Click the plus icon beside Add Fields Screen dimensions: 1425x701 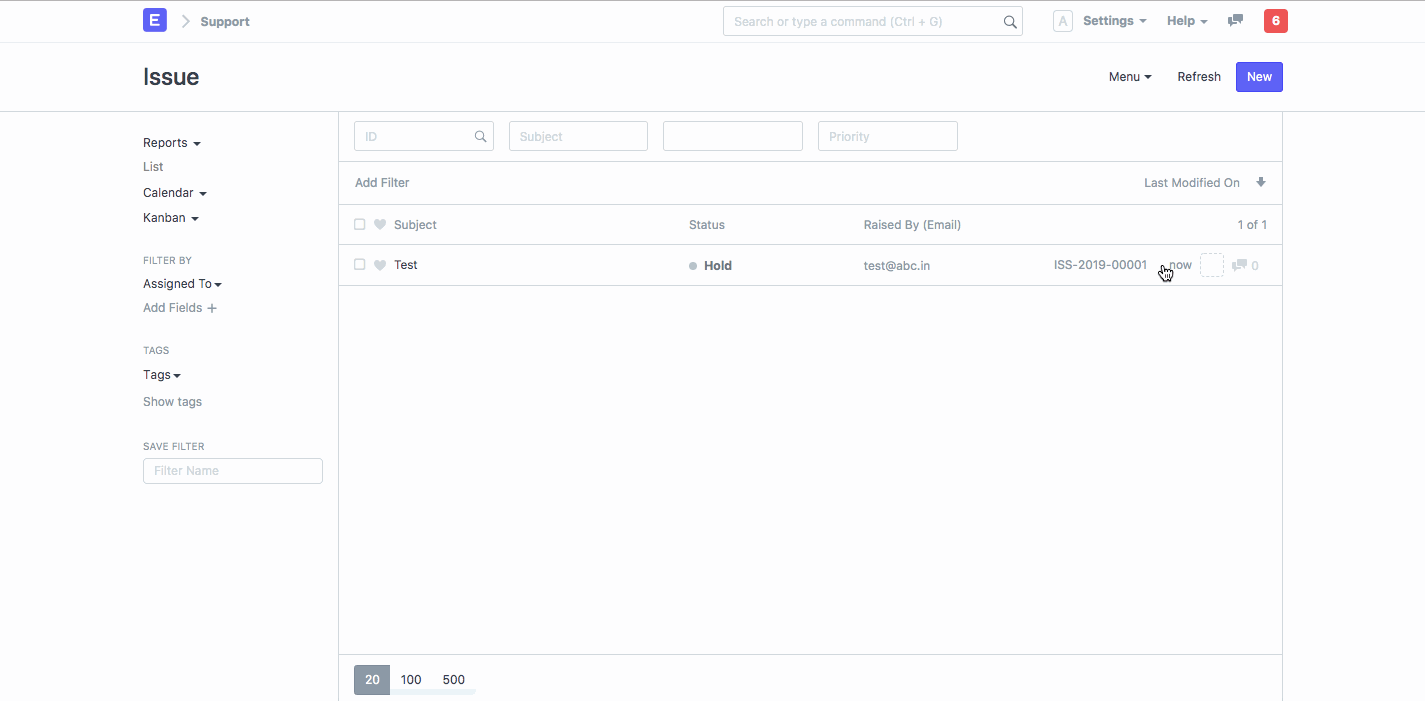(211, 308)
